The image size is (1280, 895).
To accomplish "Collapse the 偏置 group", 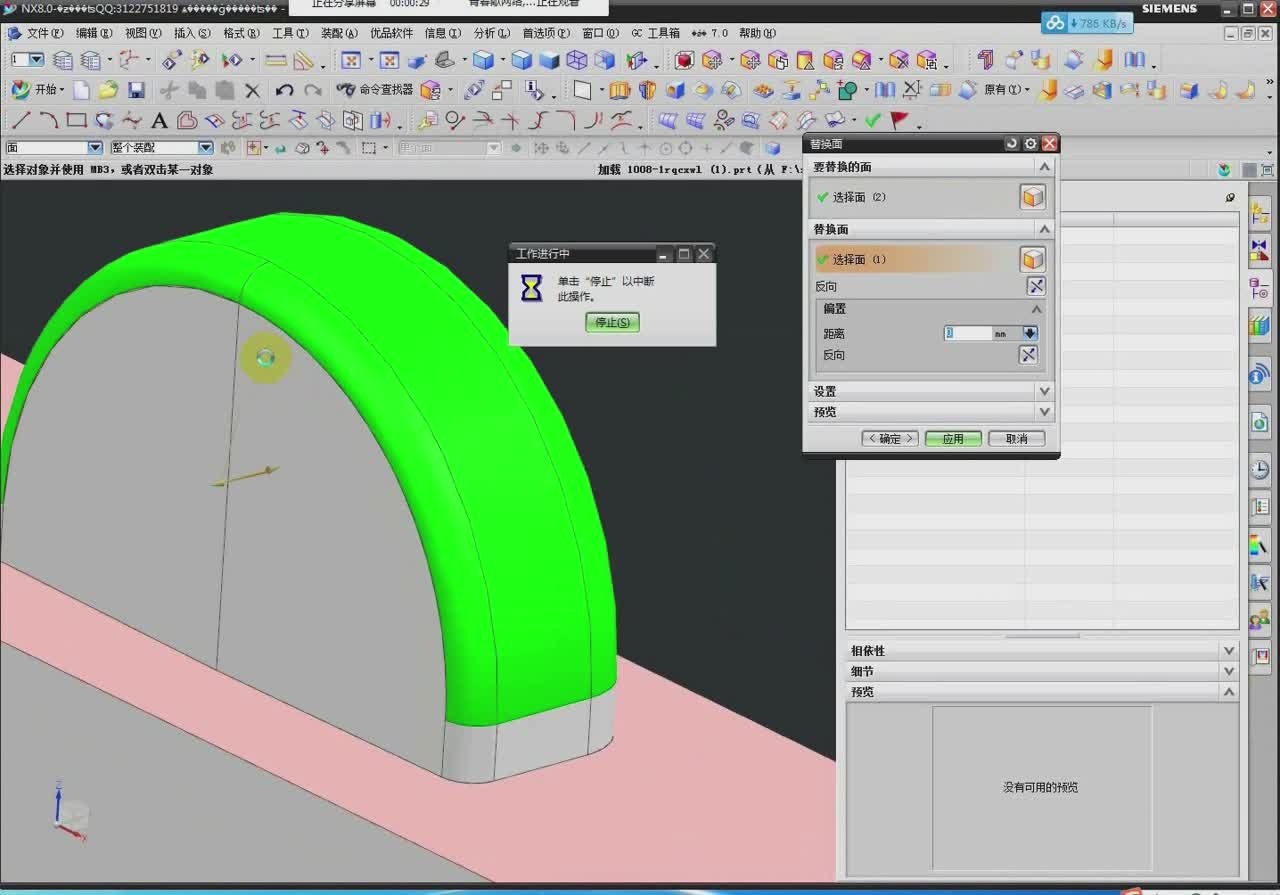I will (x=1036, y=309).
